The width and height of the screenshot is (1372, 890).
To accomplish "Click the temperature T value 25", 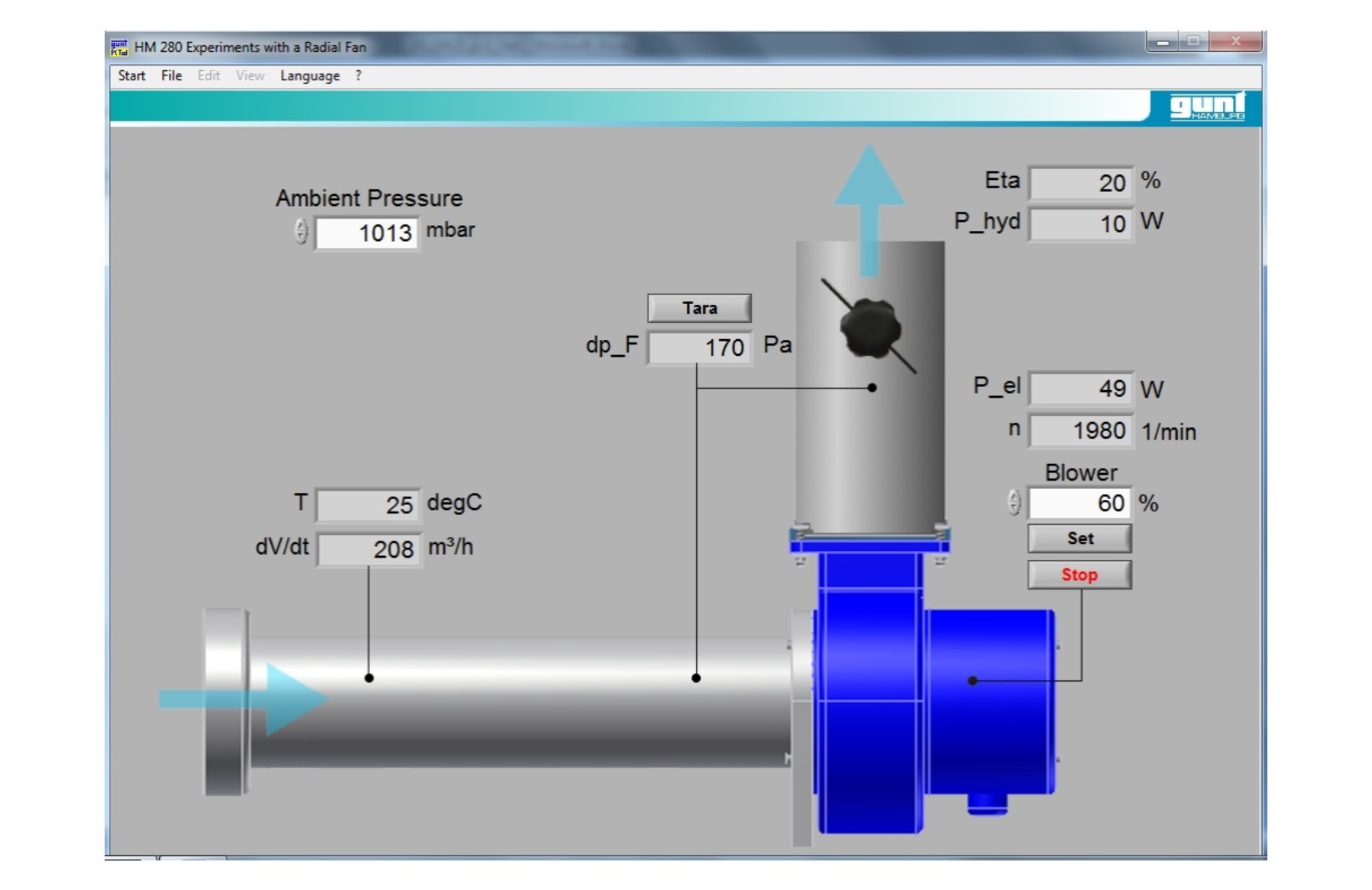I will click(368, 505).
